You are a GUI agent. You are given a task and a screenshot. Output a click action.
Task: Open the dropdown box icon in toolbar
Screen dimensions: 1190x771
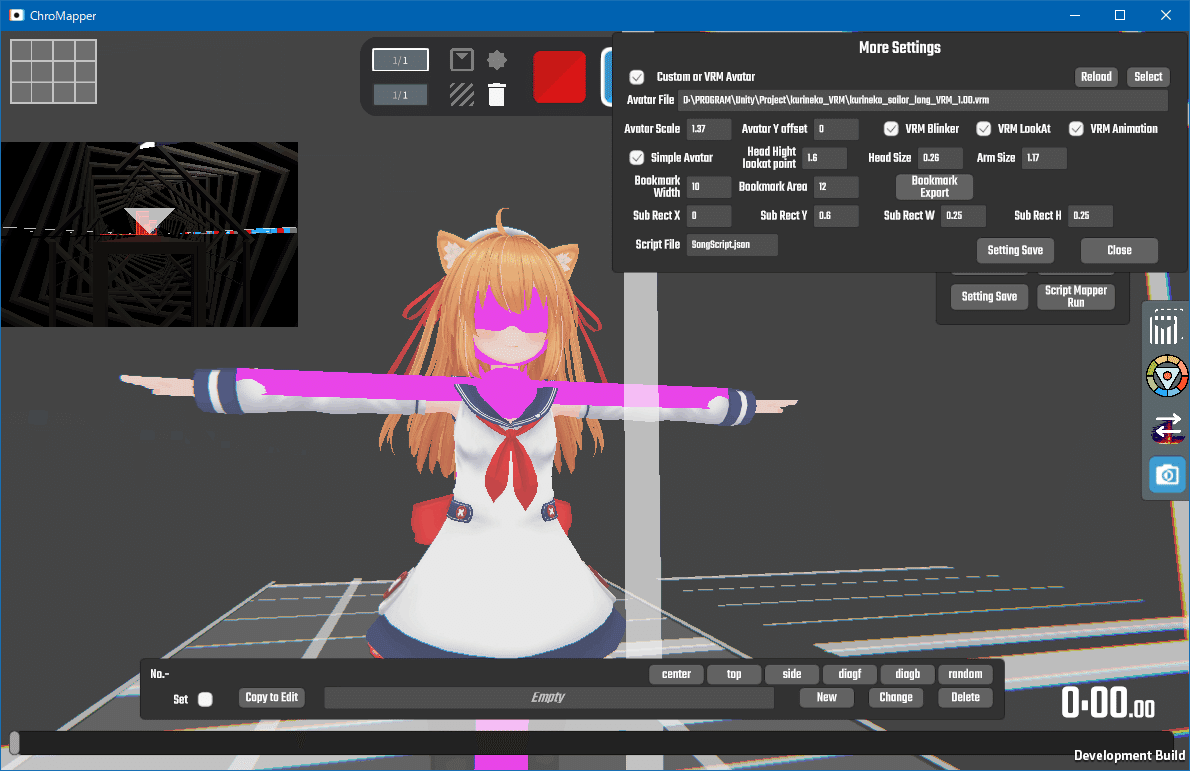coord(461,59)
